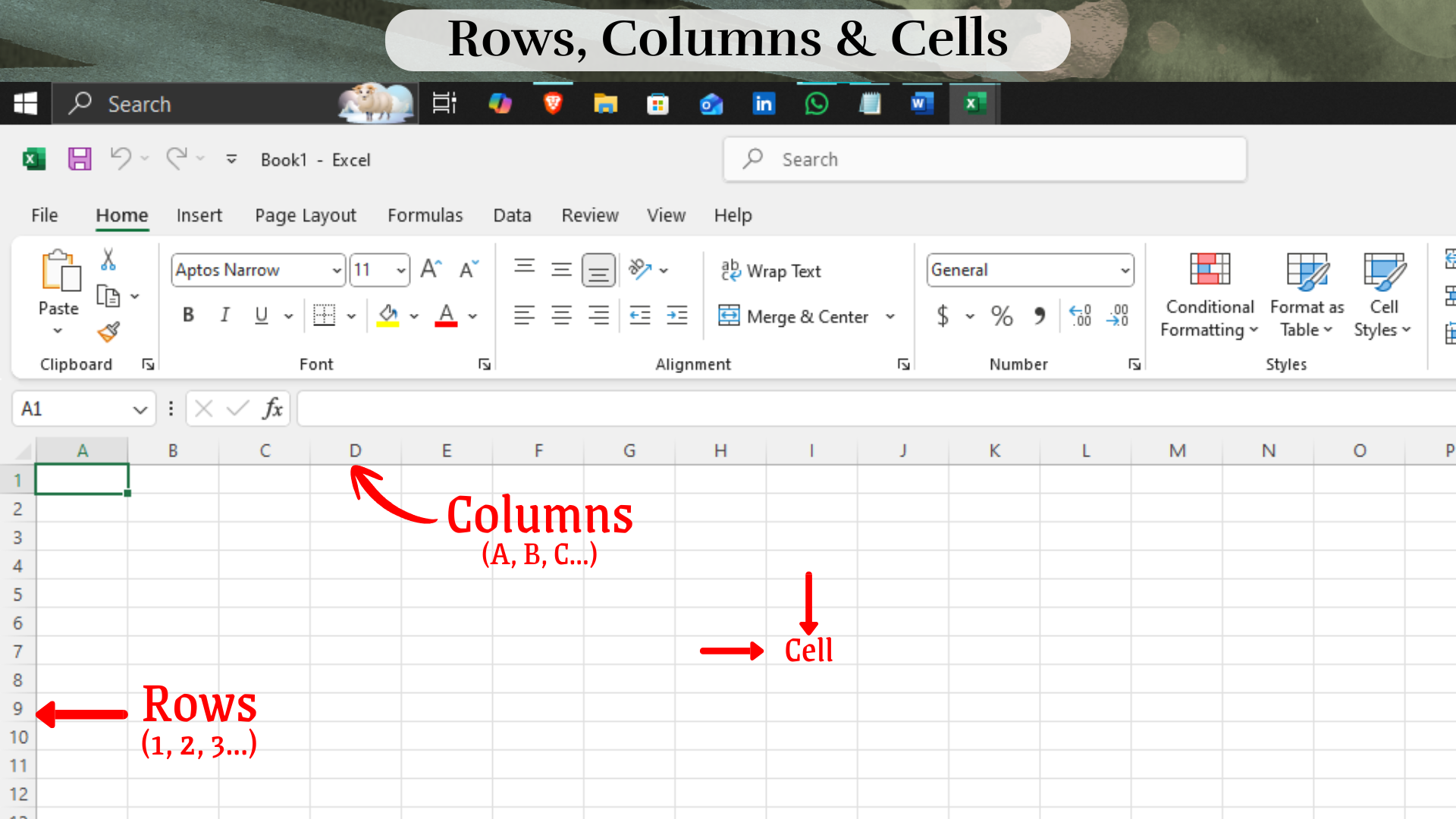Open the Fill Color dropdown arrow

coord(414,315)
